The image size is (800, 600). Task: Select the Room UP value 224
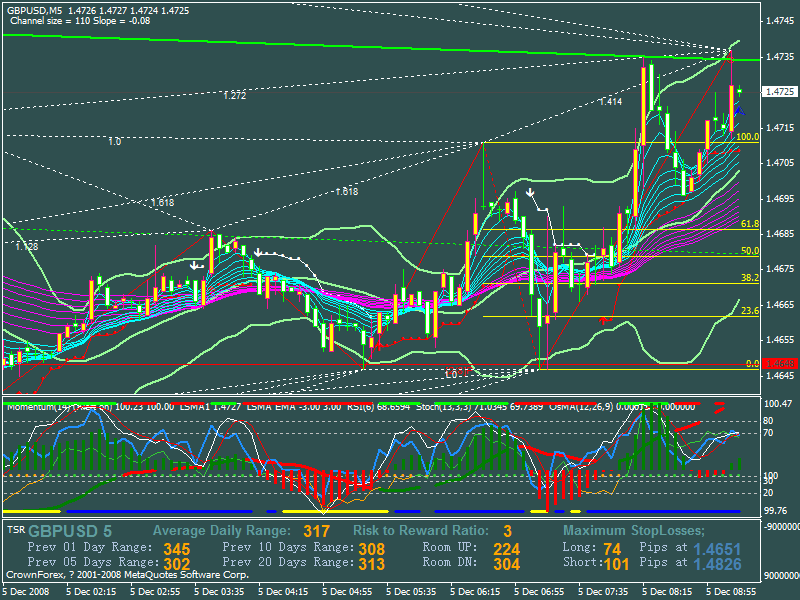coord(506,548)
